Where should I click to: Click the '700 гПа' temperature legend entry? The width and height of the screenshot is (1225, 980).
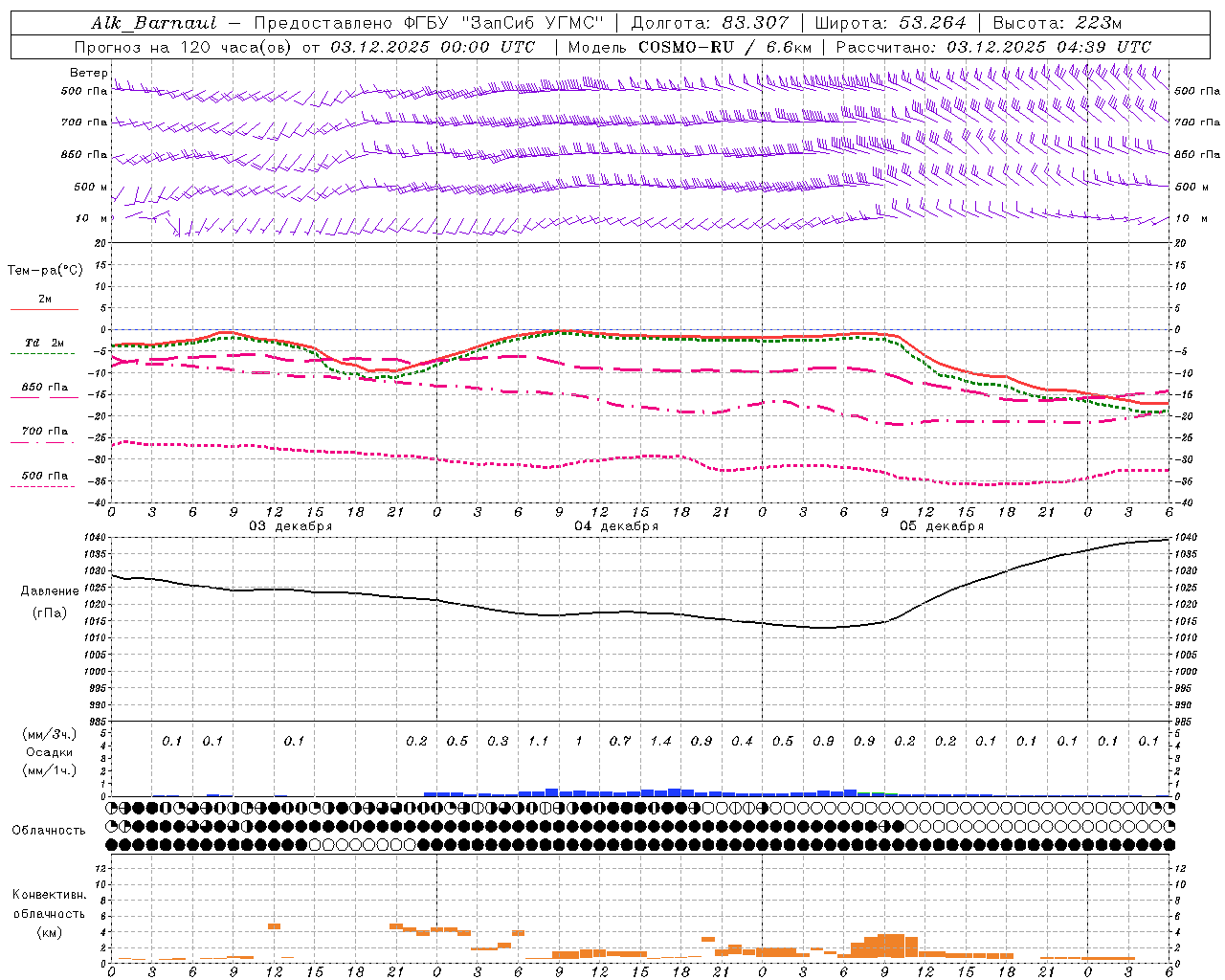tap(44, 432)
